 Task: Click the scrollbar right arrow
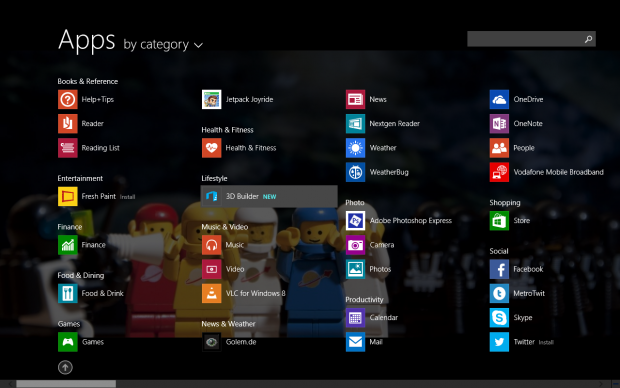pyautogui.click(x=601, y=384)
